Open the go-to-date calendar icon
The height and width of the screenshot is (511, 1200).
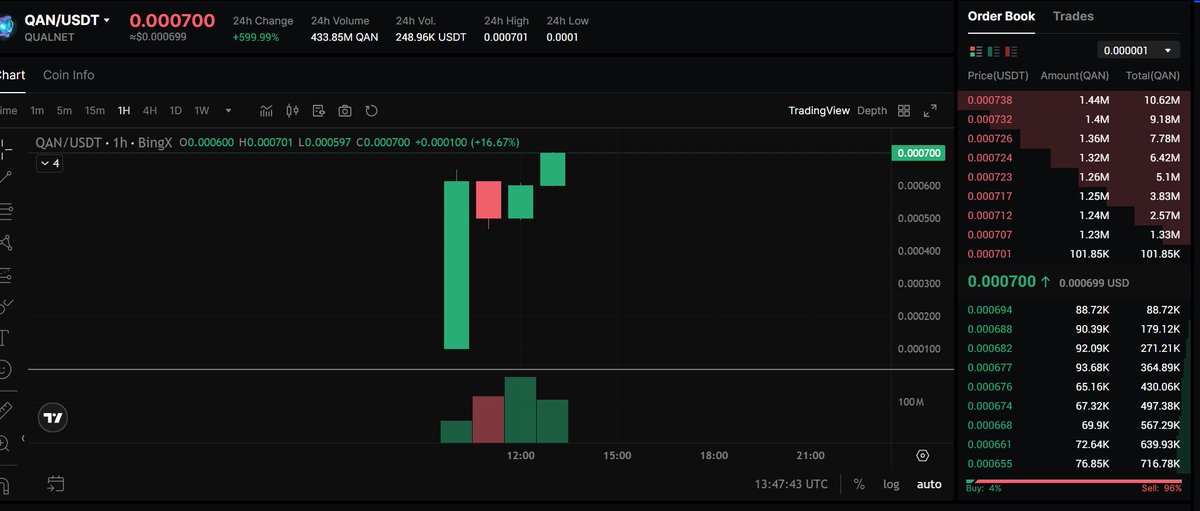55,484
